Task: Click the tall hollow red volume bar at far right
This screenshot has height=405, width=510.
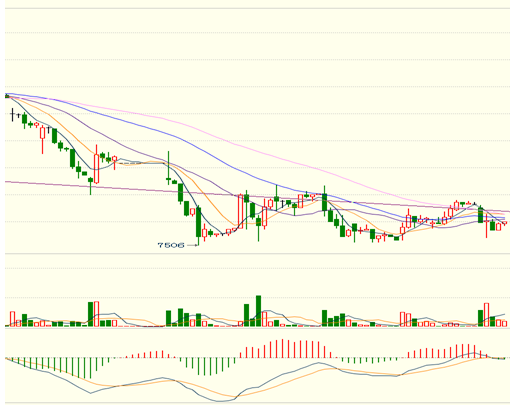Action: click(x=486, y=315)
